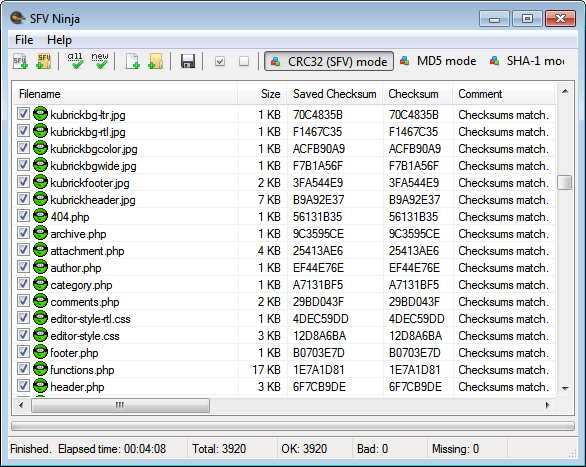
Task: Select the functions.php filename
Action: [x=82, y=370]
